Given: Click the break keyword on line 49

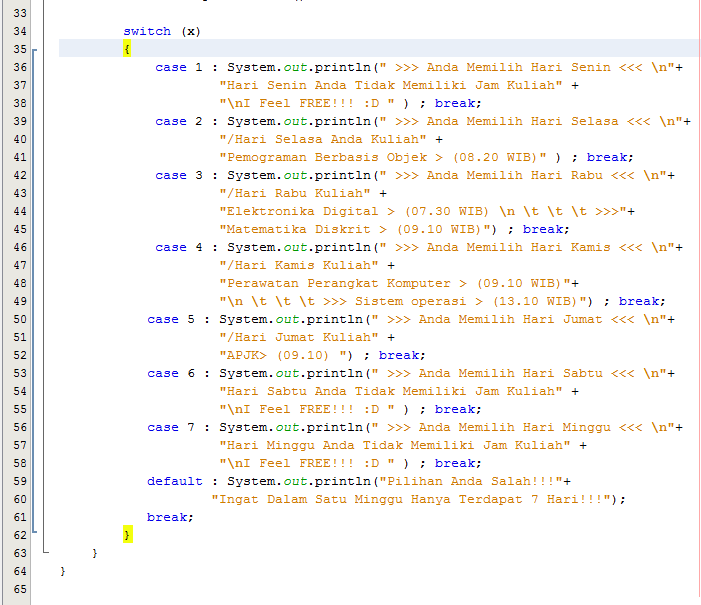Looking at the screenshot, I should pos(639,301).
